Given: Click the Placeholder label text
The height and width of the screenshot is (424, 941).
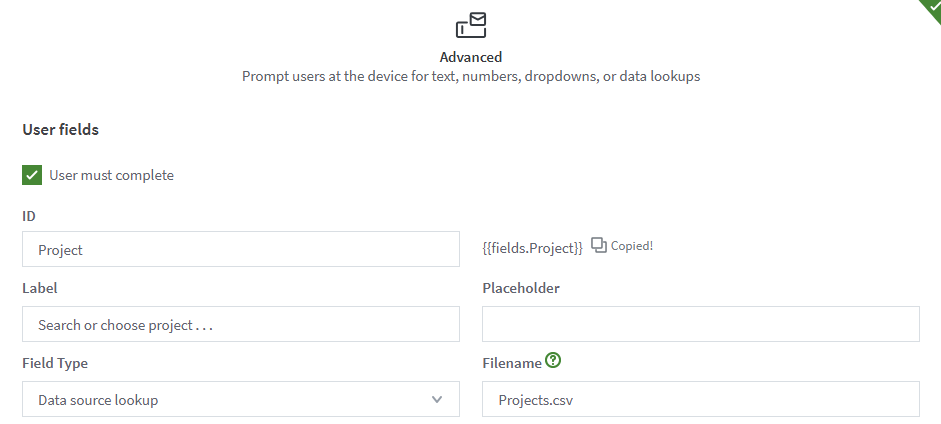Looking at the screenshot, I should pyautogui.click(x=520, y=288).
